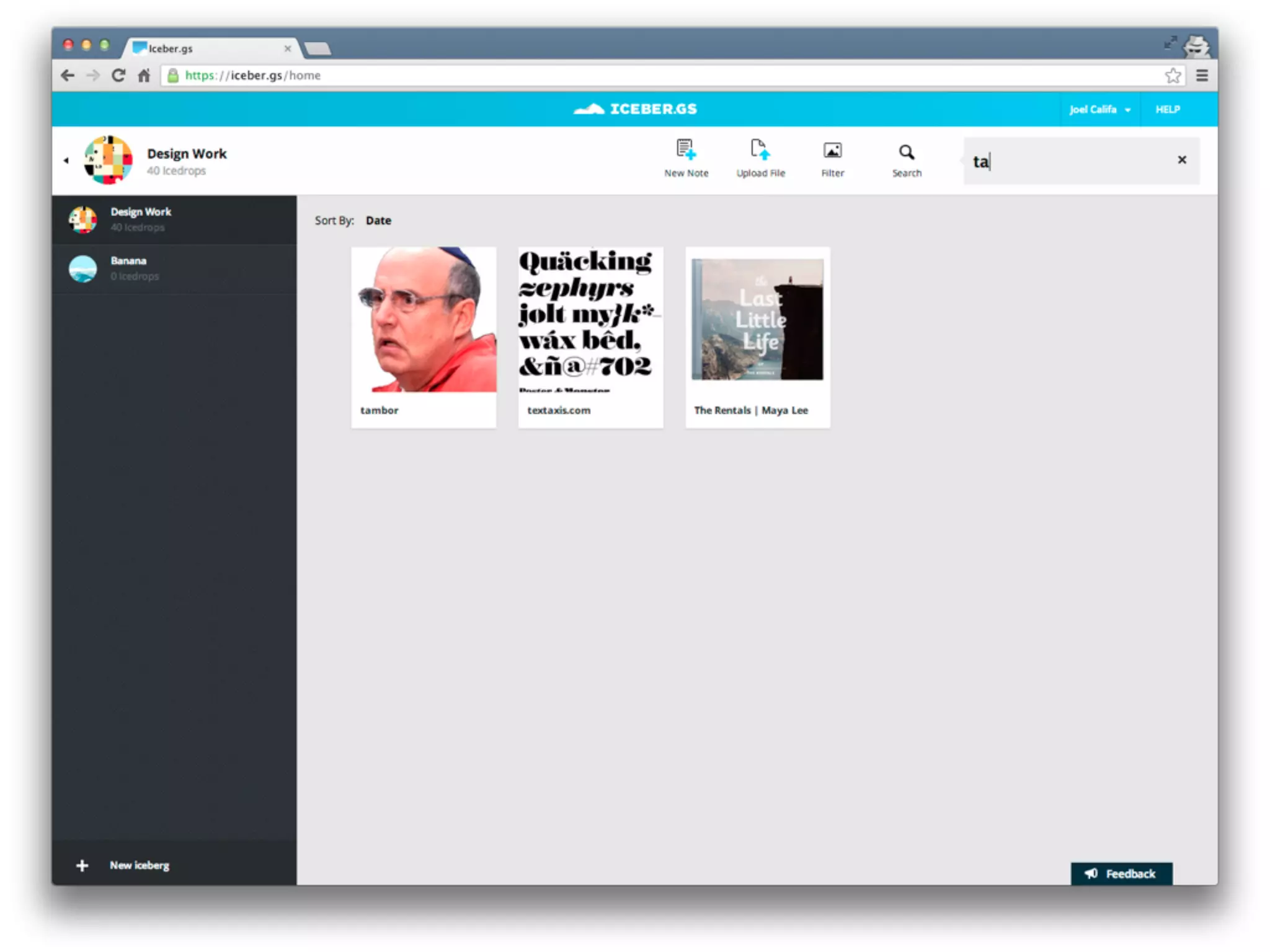Go to browser home icon
This screenshot has height=952, width=1270.
pos(144,76)
